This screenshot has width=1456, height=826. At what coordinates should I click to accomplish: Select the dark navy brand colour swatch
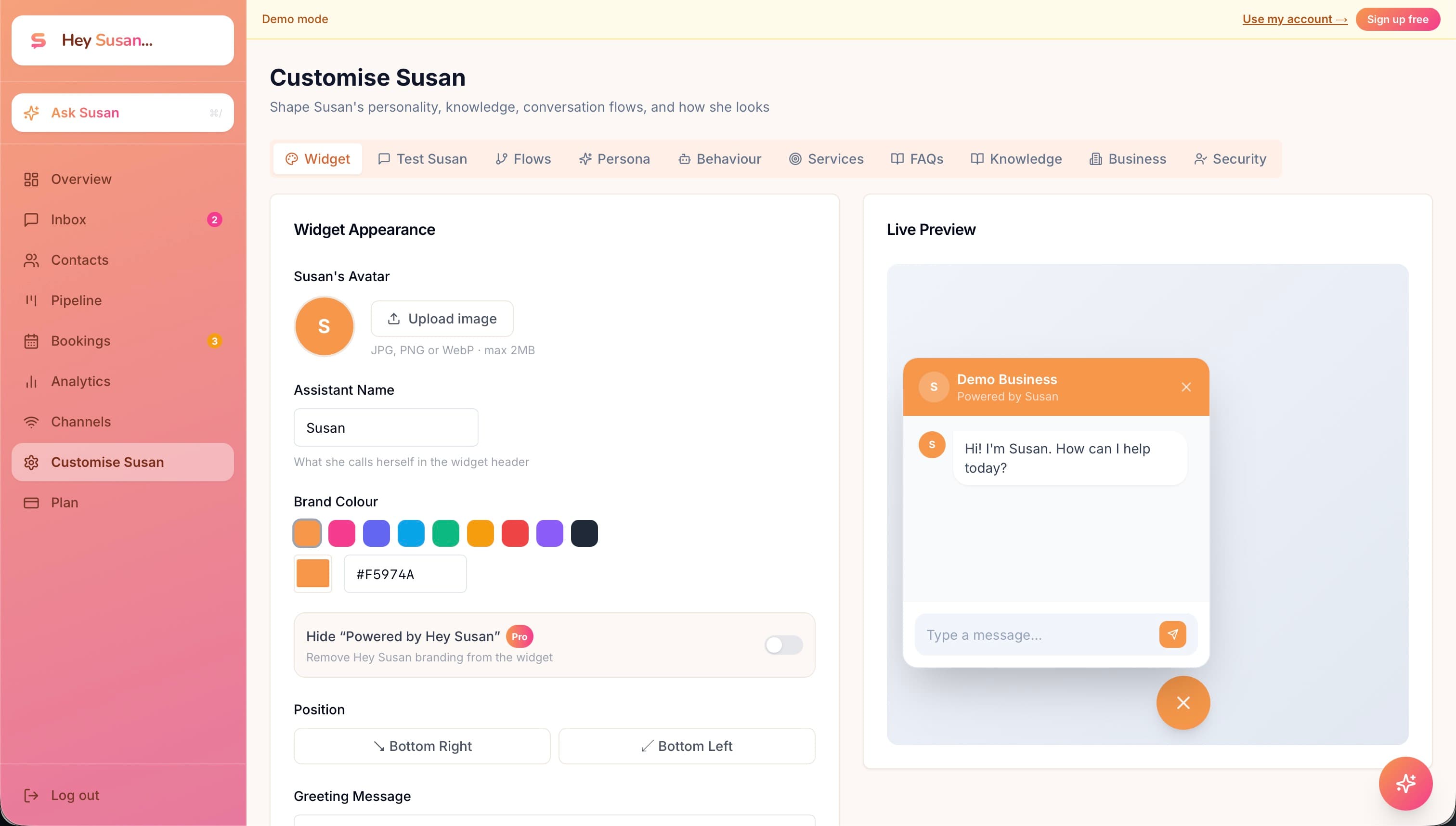click(584, 533)
